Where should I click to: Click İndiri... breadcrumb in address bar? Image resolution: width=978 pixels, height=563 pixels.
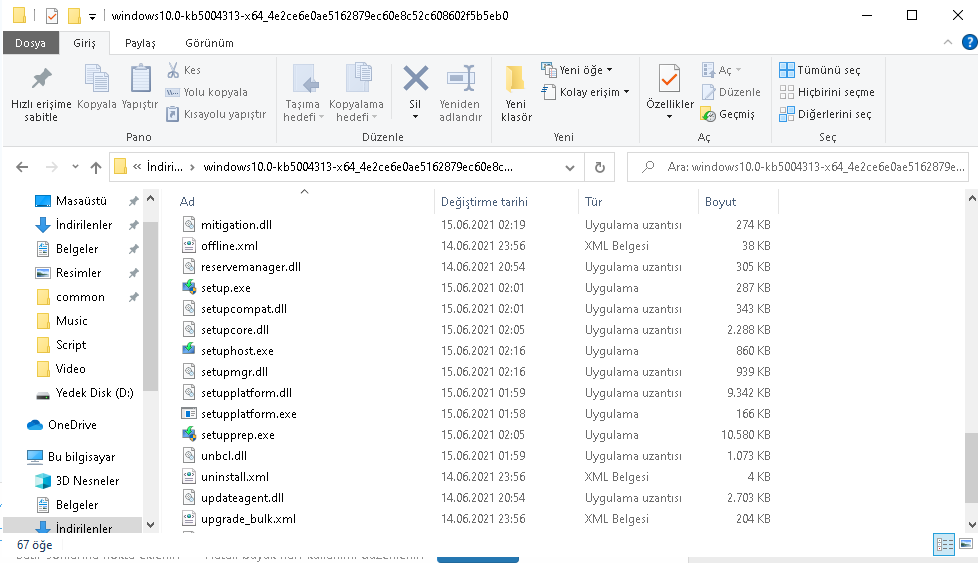pyautogui.click(x=165, y=167)
